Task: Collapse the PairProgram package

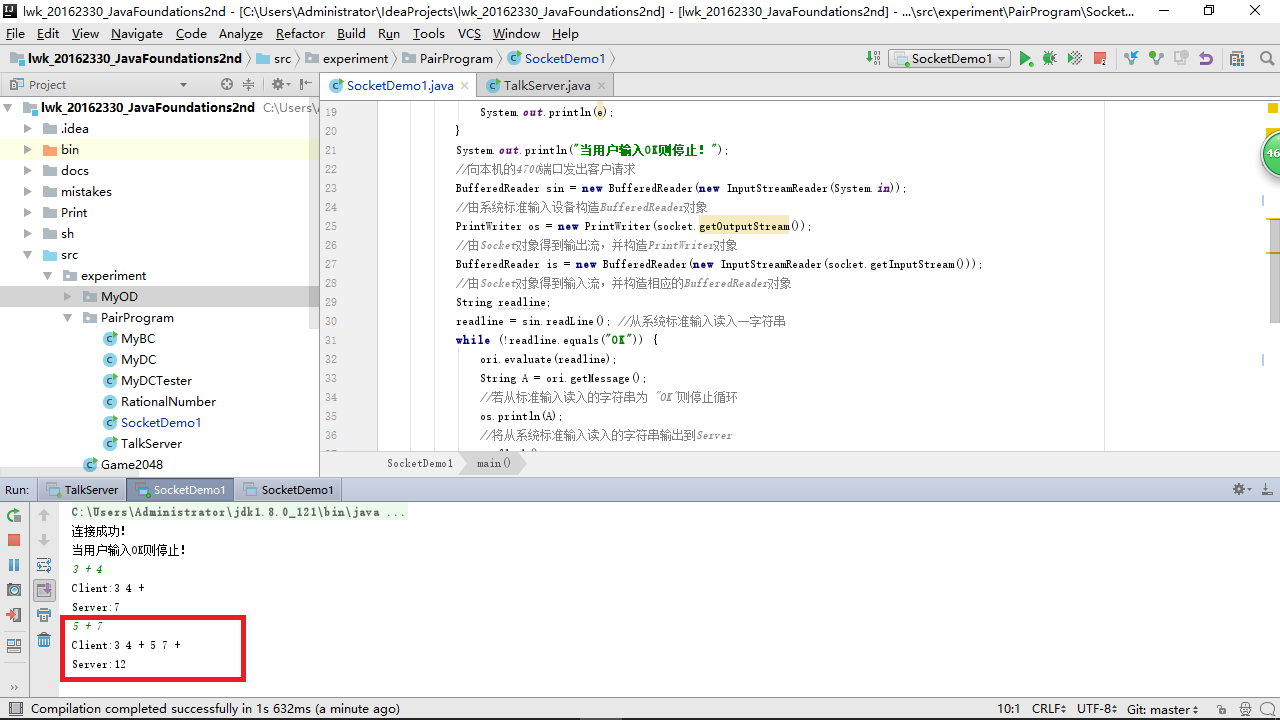Action: [x=68, y=318]
